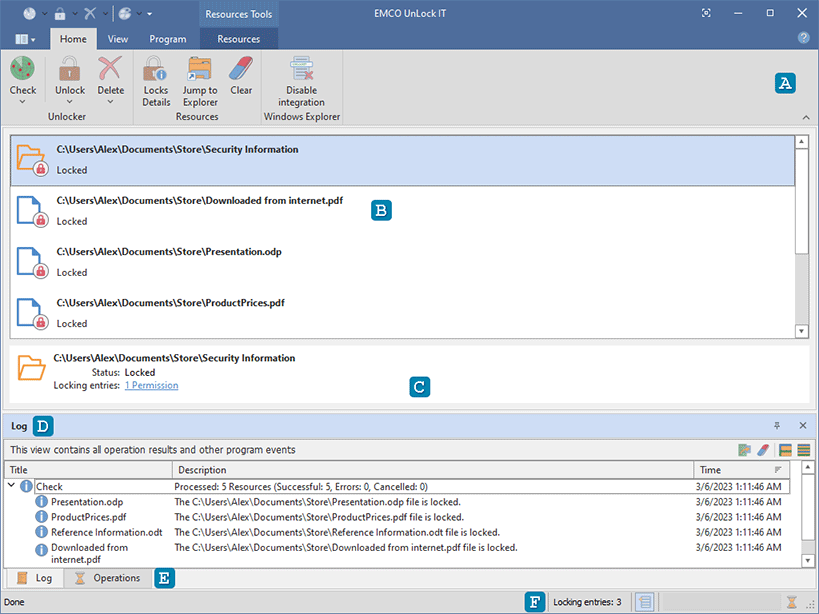Screen dimensions: 819x614
Task: Collapse the ribbon with the chevron
Action: 805,117
